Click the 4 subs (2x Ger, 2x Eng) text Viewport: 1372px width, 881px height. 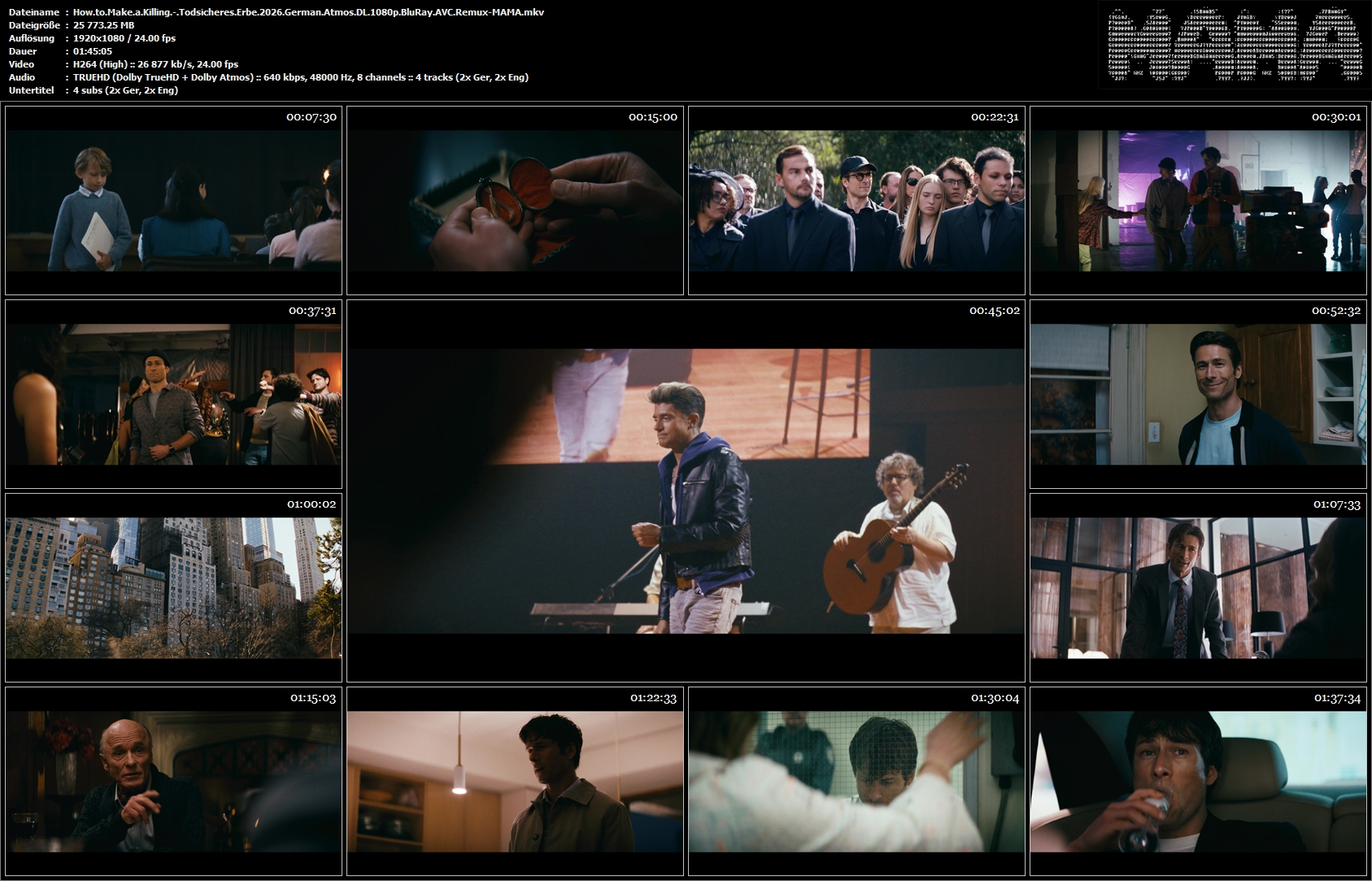click(x=125, y=90)
